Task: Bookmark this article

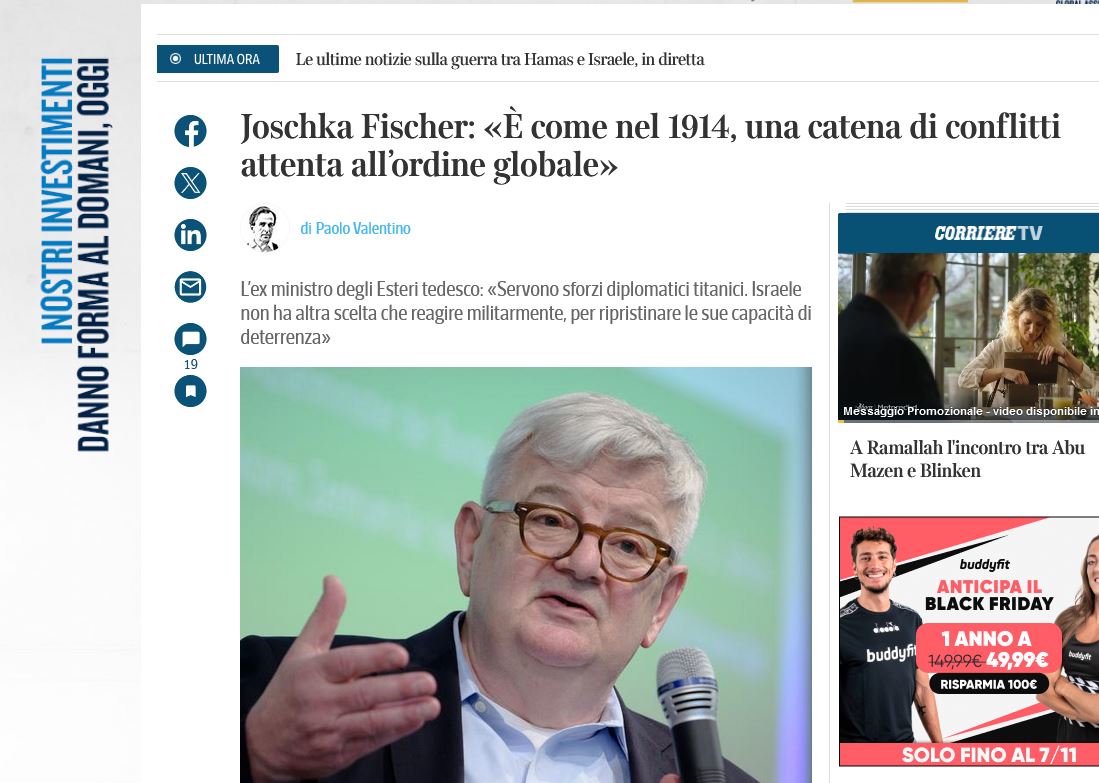Action: tap(190, 391)
